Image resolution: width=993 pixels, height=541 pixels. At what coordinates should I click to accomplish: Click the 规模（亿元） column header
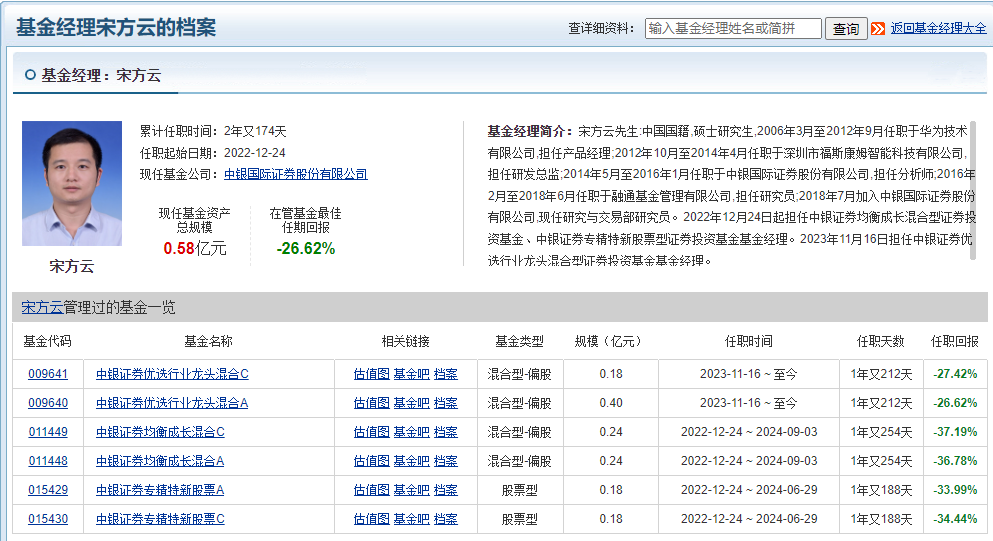point(610,341)
